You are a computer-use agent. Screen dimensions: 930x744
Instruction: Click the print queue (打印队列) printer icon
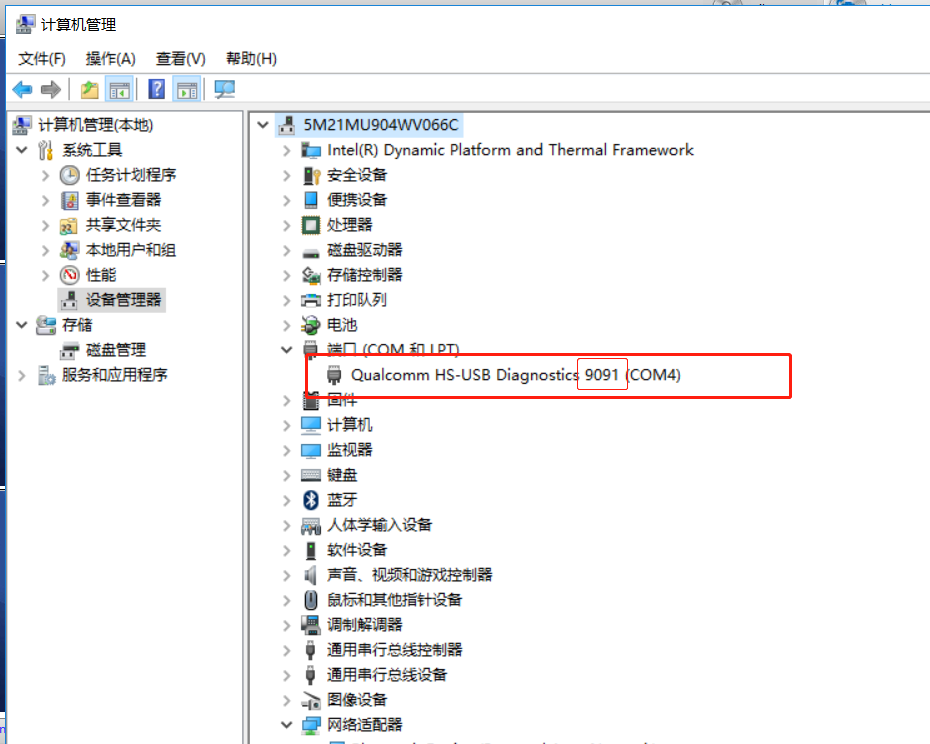point(311,300)
